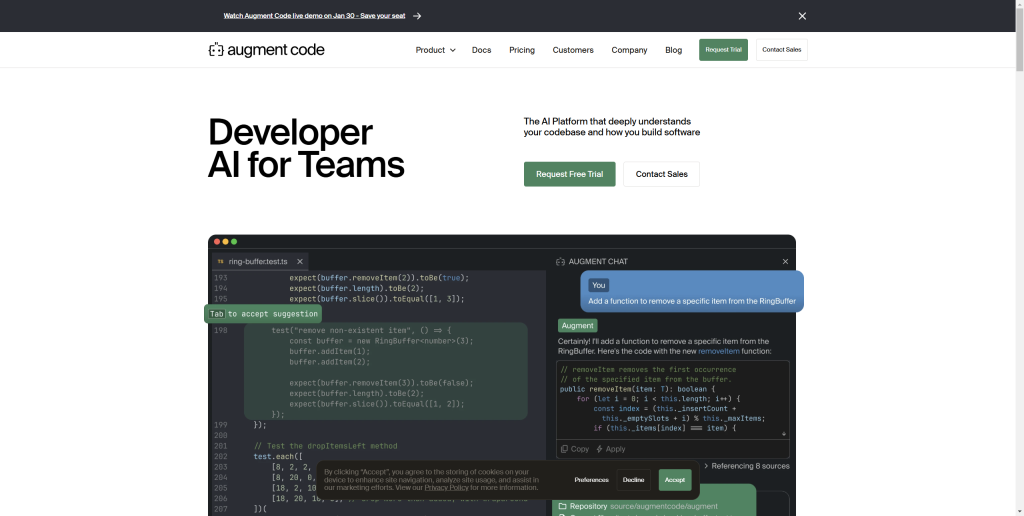The image size is (1024, 516).
Task: Visit the Blog
Action: 673,50
